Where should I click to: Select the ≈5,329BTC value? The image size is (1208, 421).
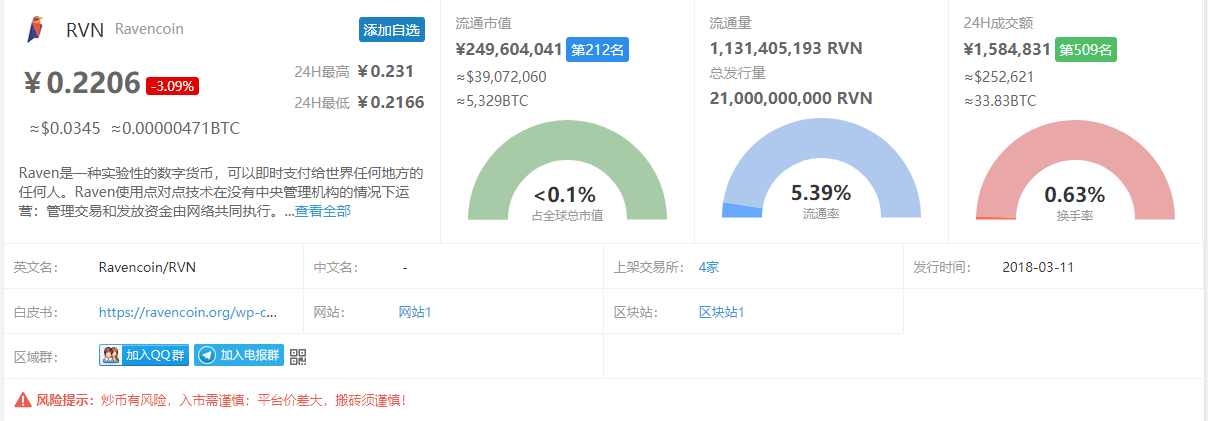tap(492, 100)
